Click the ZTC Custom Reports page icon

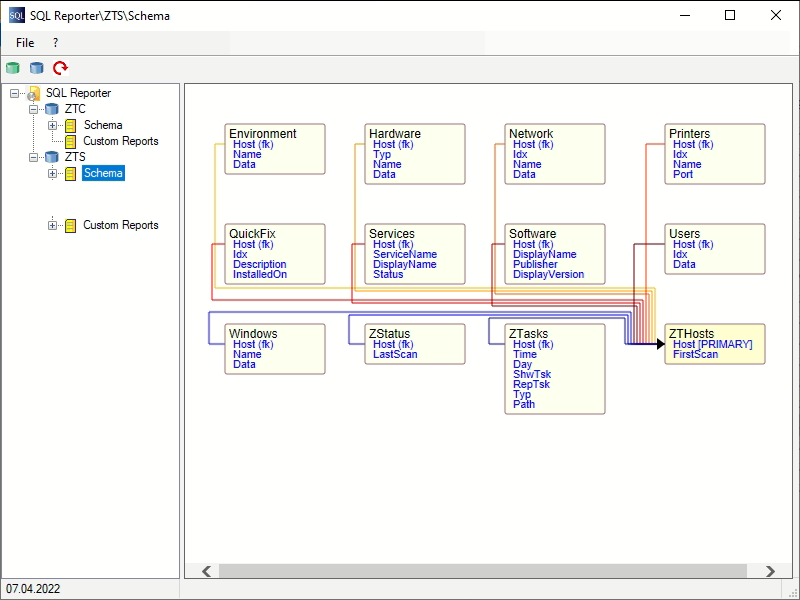coord(70,141)
